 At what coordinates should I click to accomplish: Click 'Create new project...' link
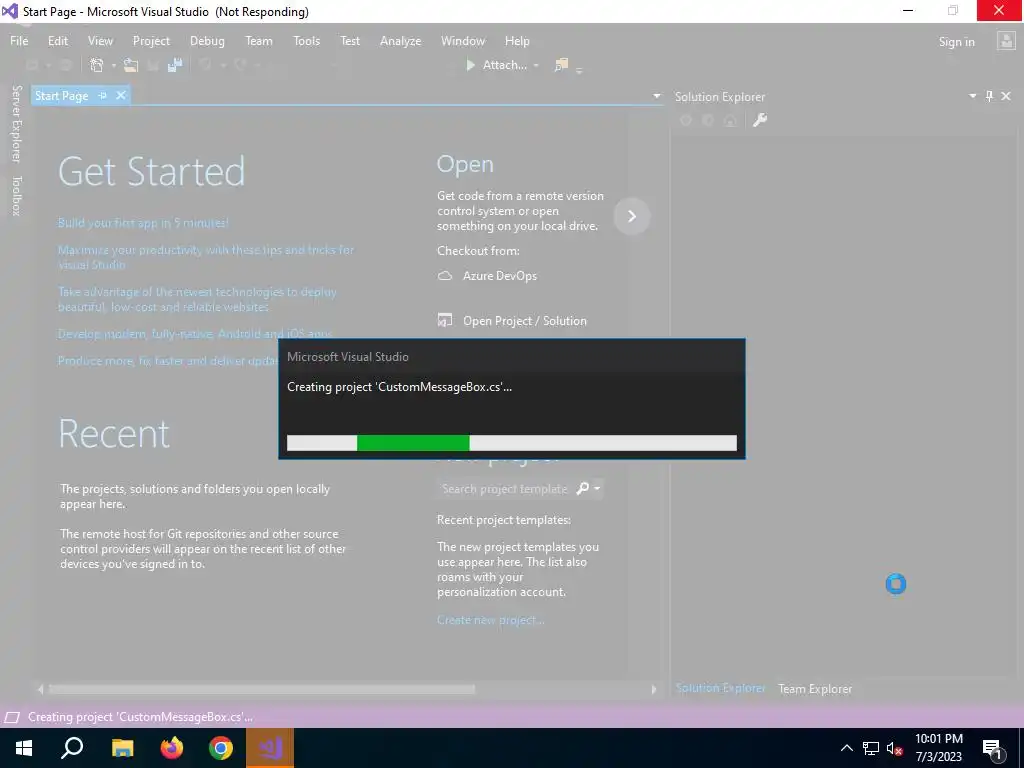[x=490, y=620]
